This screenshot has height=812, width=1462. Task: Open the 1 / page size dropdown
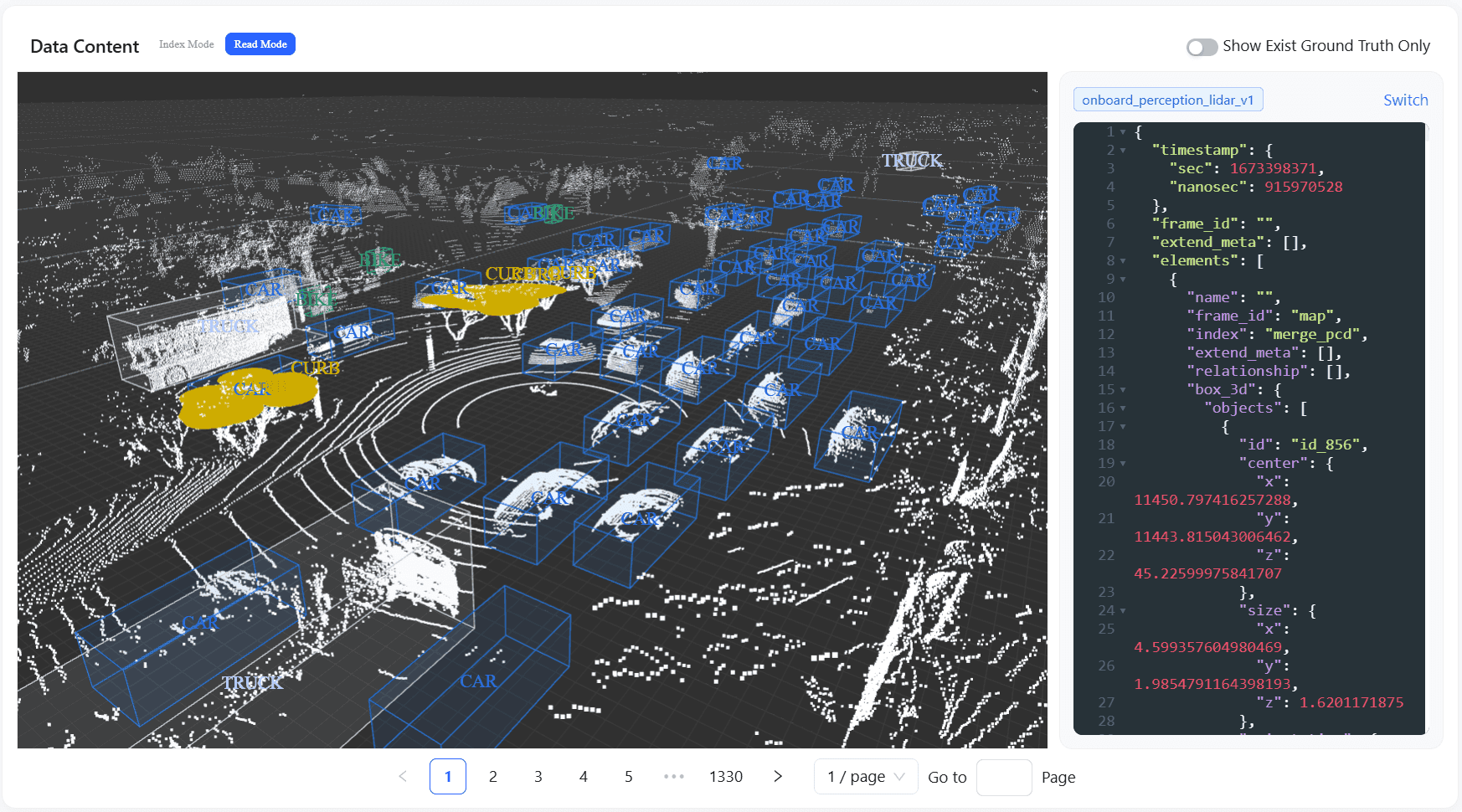(866, 777)
